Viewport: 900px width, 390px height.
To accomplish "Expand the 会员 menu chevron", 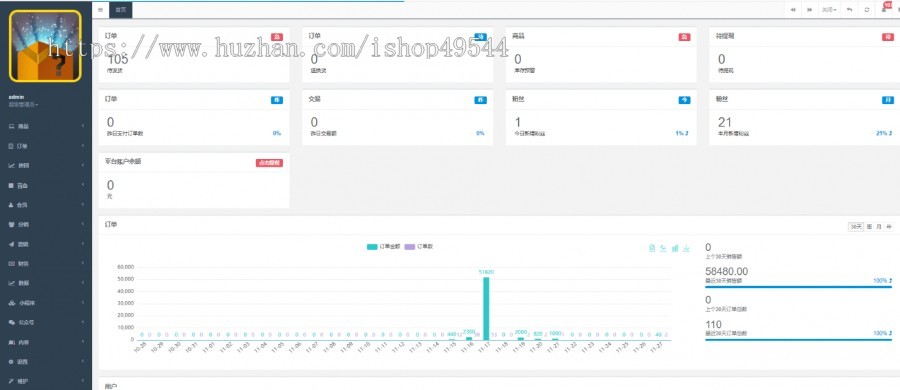I will click(x=83, y=205).
